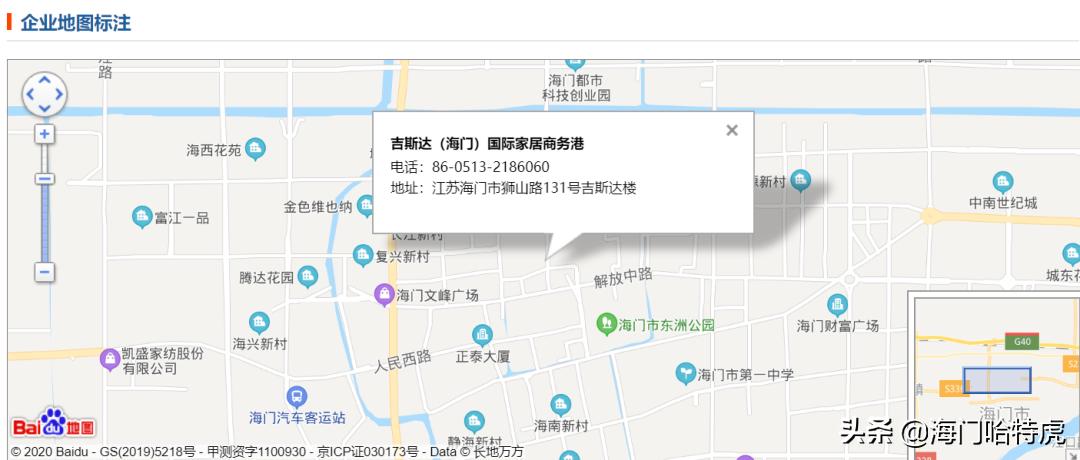
Task: Select the 凯盛家纺股份有限公司 shopping marker
Action: [110, 359]
